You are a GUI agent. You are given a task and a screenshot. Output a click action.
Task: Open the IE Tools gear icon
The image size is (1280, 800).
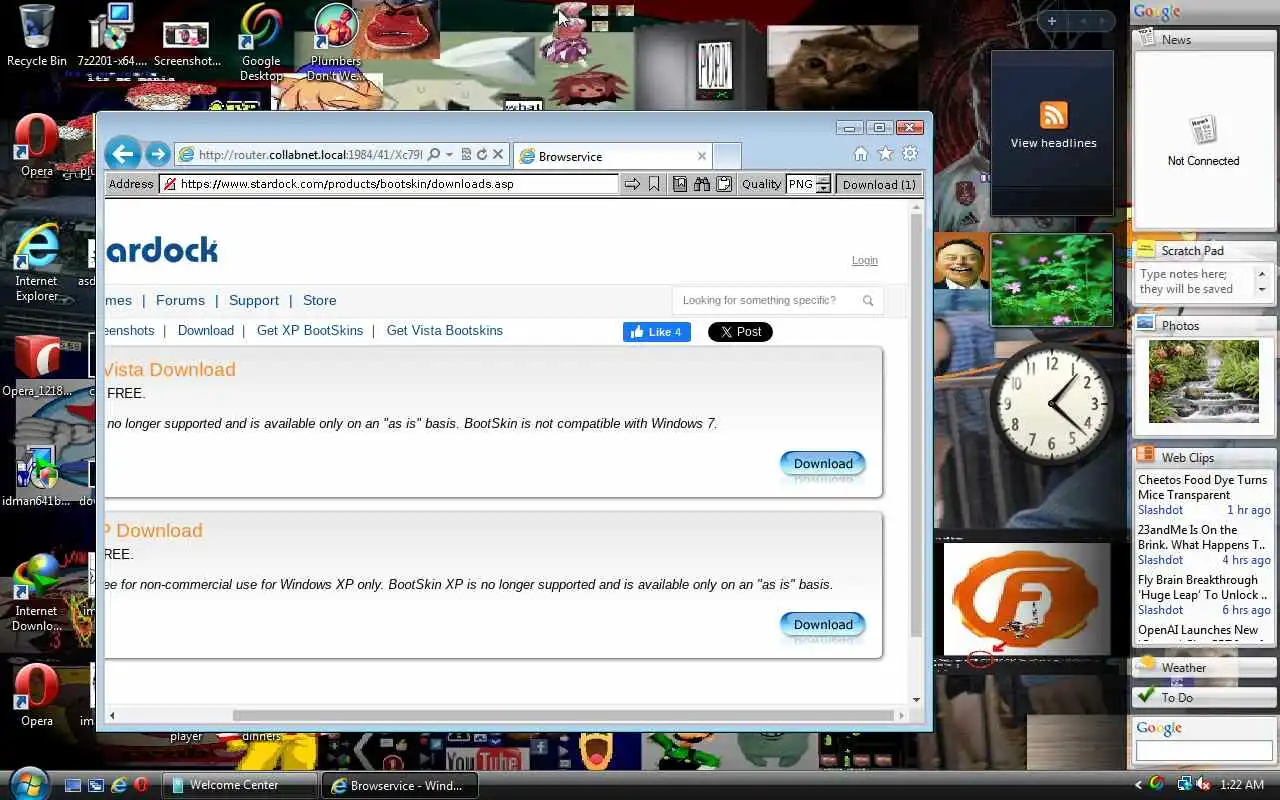[909, 154]
